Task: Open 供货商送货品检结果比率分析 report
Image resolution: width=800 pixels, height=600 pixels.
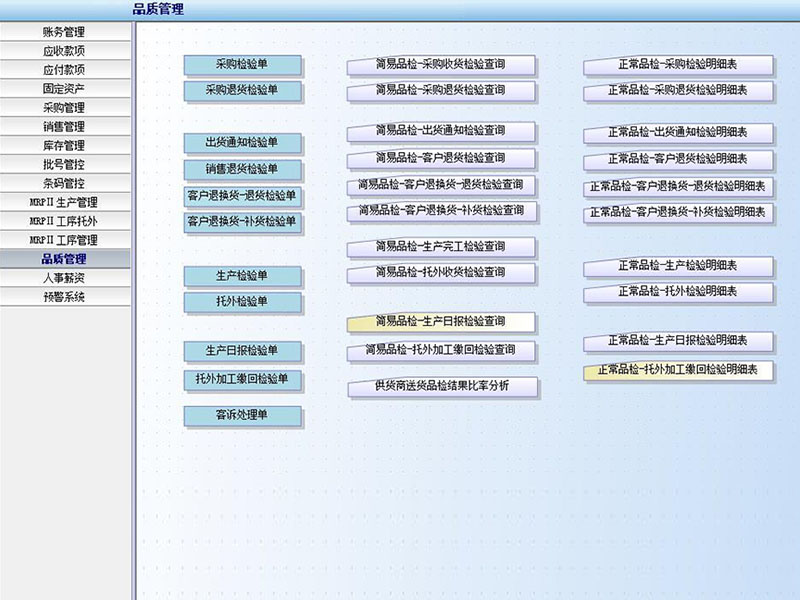Action: tap(442, 387)
